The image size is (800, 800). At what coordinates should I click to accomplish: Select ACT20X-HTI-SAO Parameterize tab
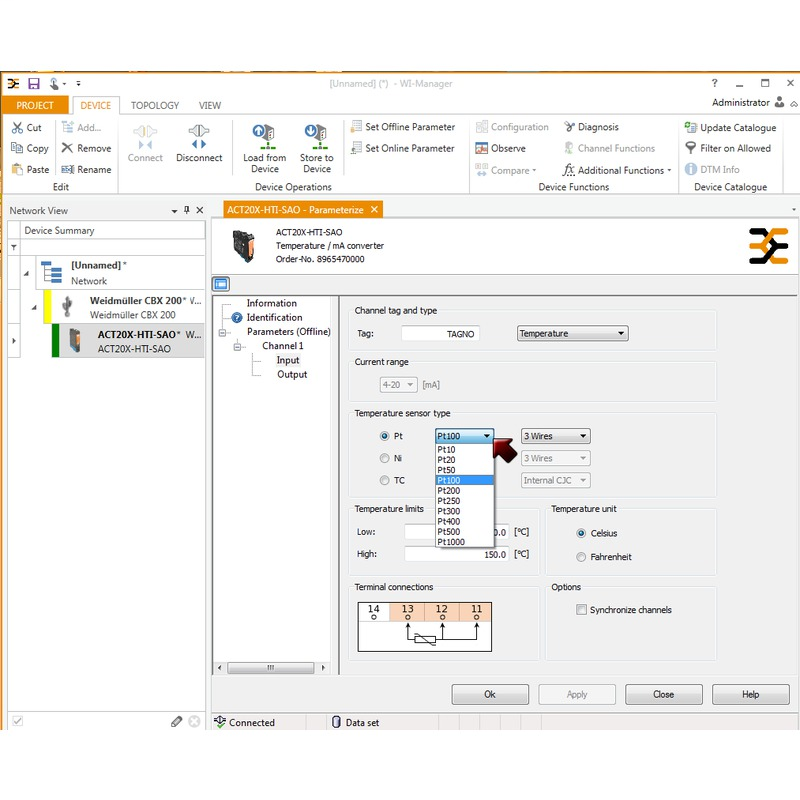point(295,210)
